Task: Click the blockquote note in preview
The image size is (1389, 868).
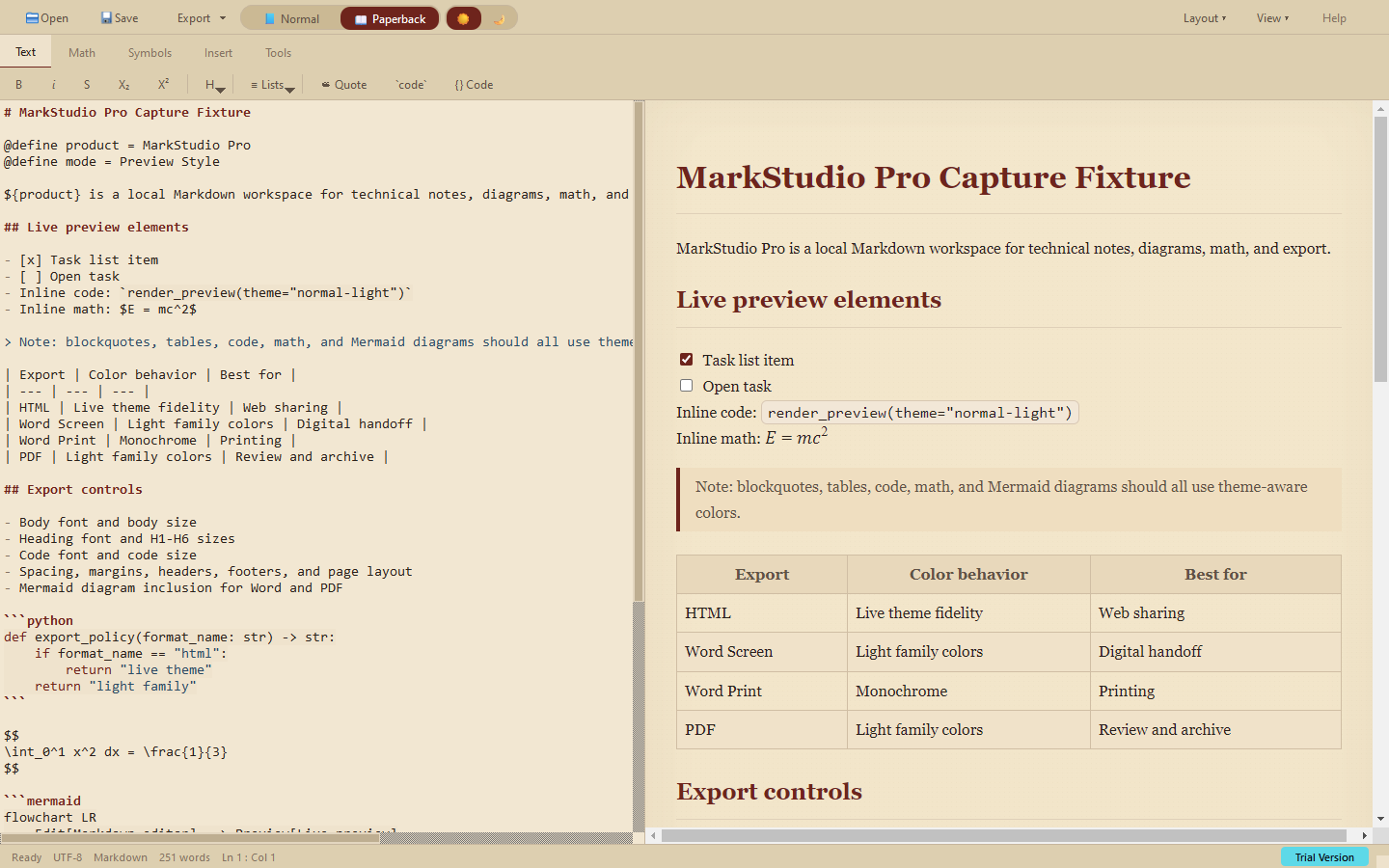Action: click(1009, 500)
